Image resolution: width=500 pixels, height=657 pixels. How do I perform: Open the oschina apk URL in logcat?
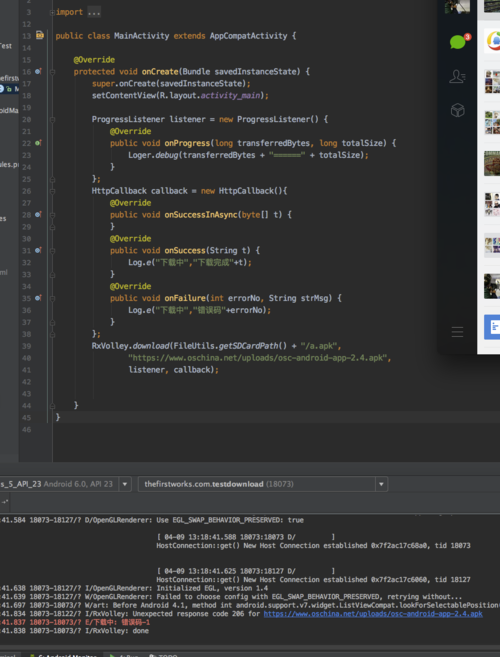[373, 614]
